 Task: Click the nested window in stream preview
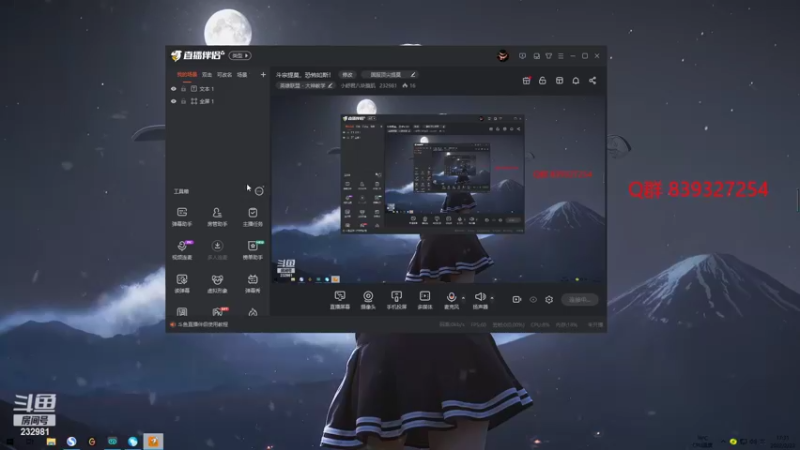tap(432, 174)
